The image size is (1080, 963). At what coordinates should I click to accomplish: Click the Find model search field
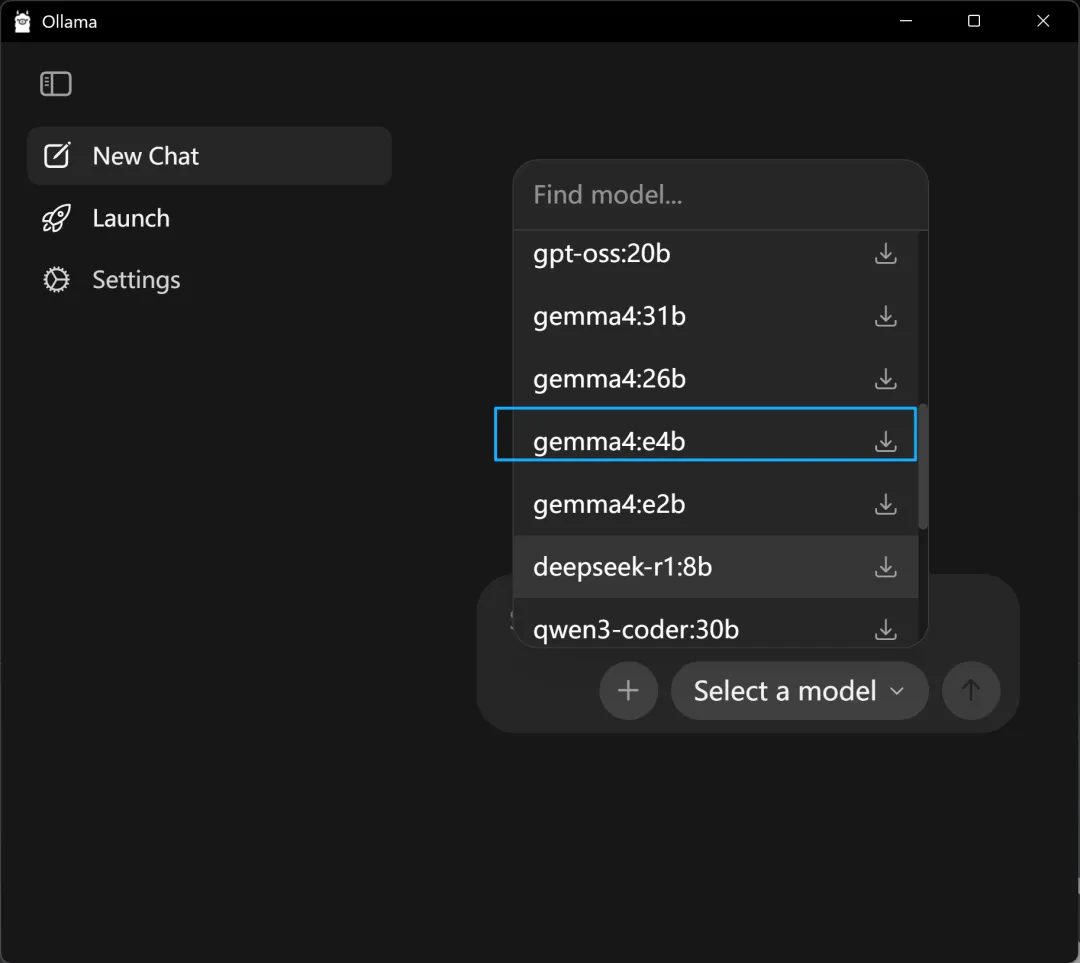[x=720, y=195]
